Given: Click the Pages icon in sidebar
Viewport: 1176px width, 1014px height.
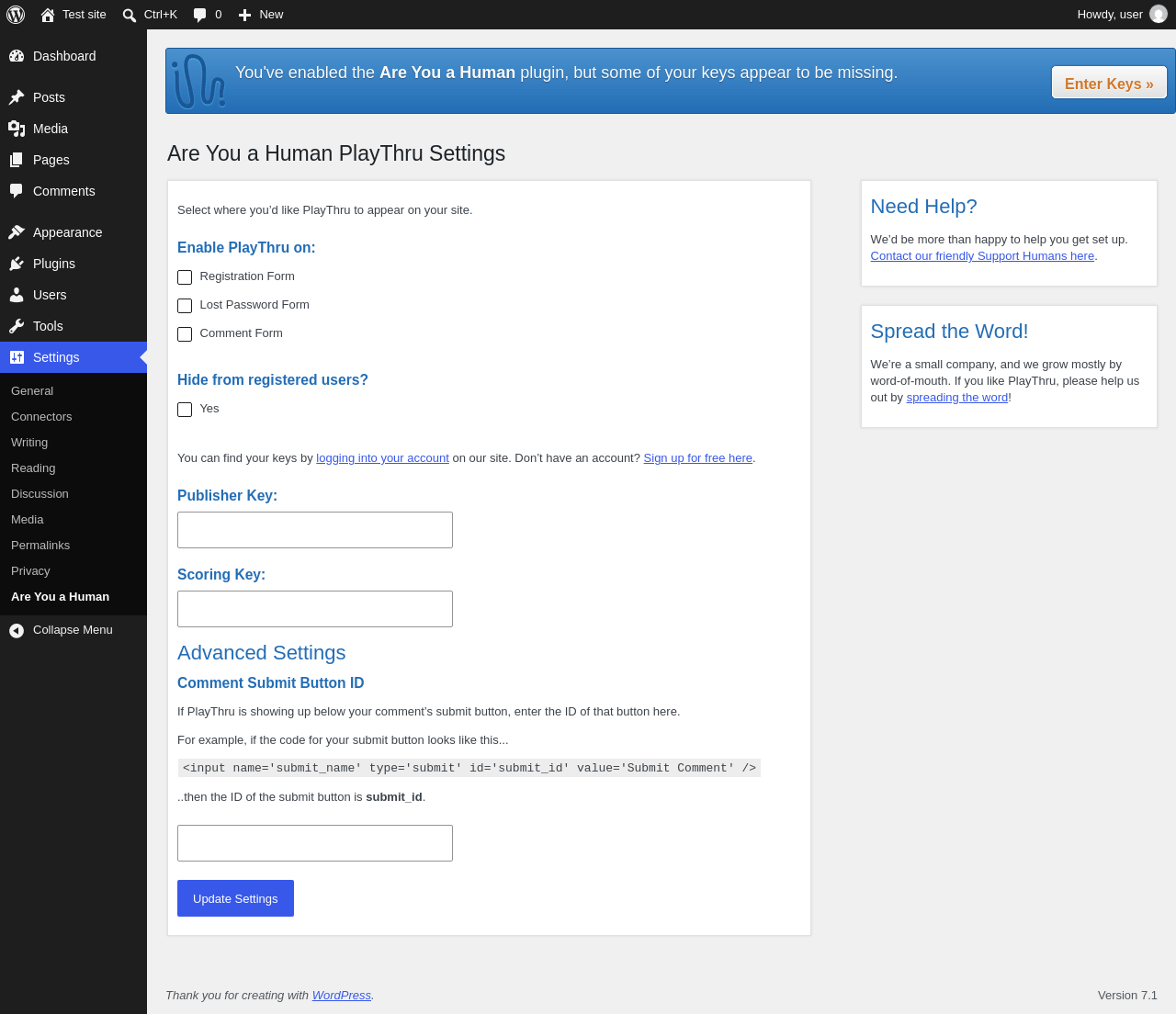Looking at the screenshot, I should click(17, 160).
